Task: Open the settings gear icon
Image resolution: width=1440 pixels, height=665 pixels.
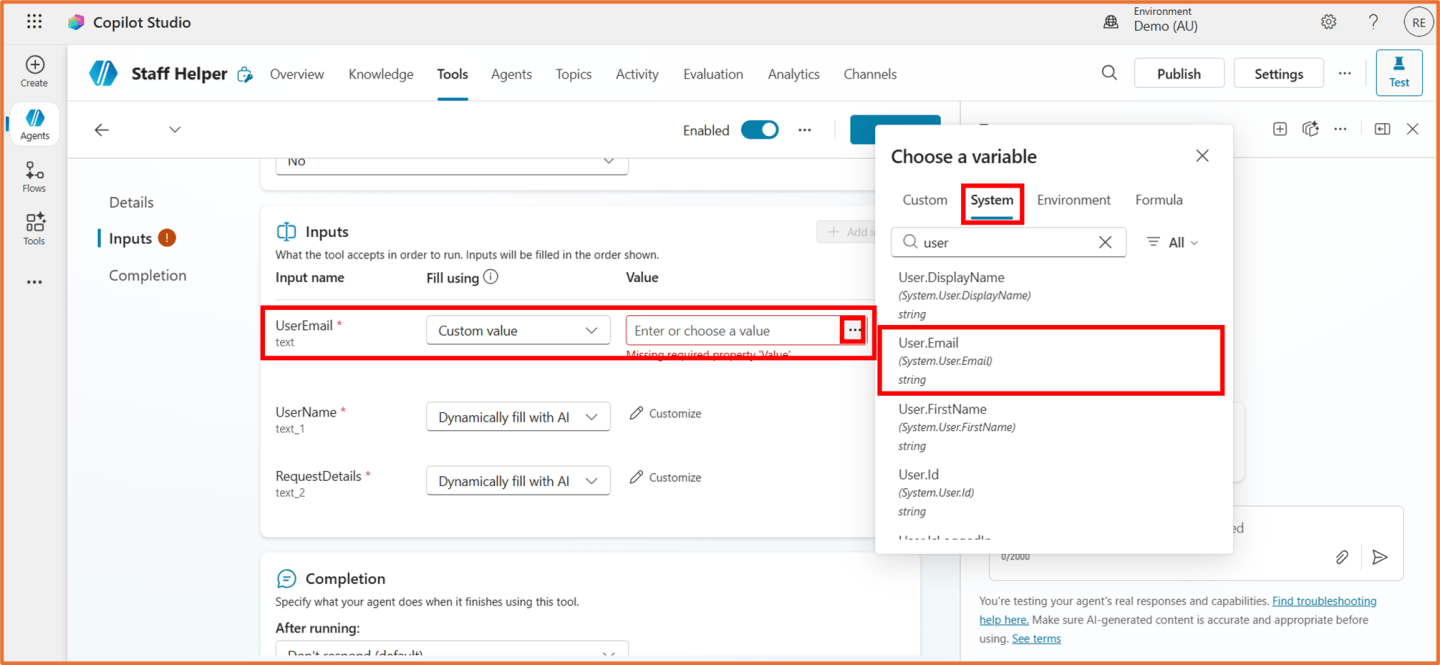Action: tap(1328, 22)
